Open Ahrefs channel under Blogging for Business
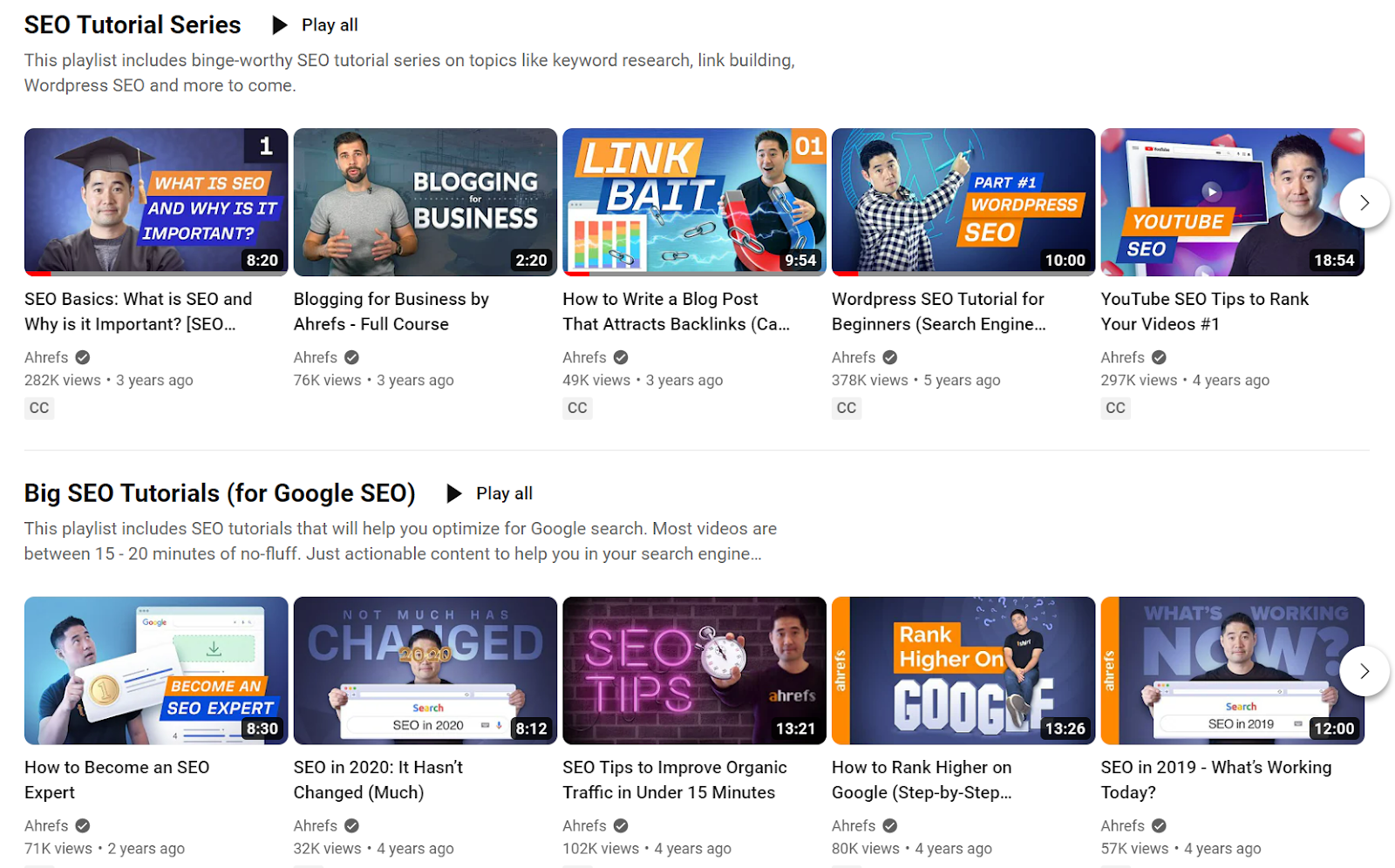The height and width of the screenshot is (868, 1395). click(316, 357)
